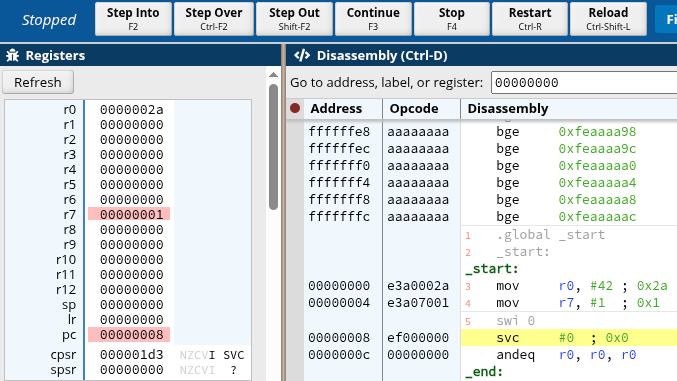Click the Step Over button
677x381 pixels.
point(214,19)
